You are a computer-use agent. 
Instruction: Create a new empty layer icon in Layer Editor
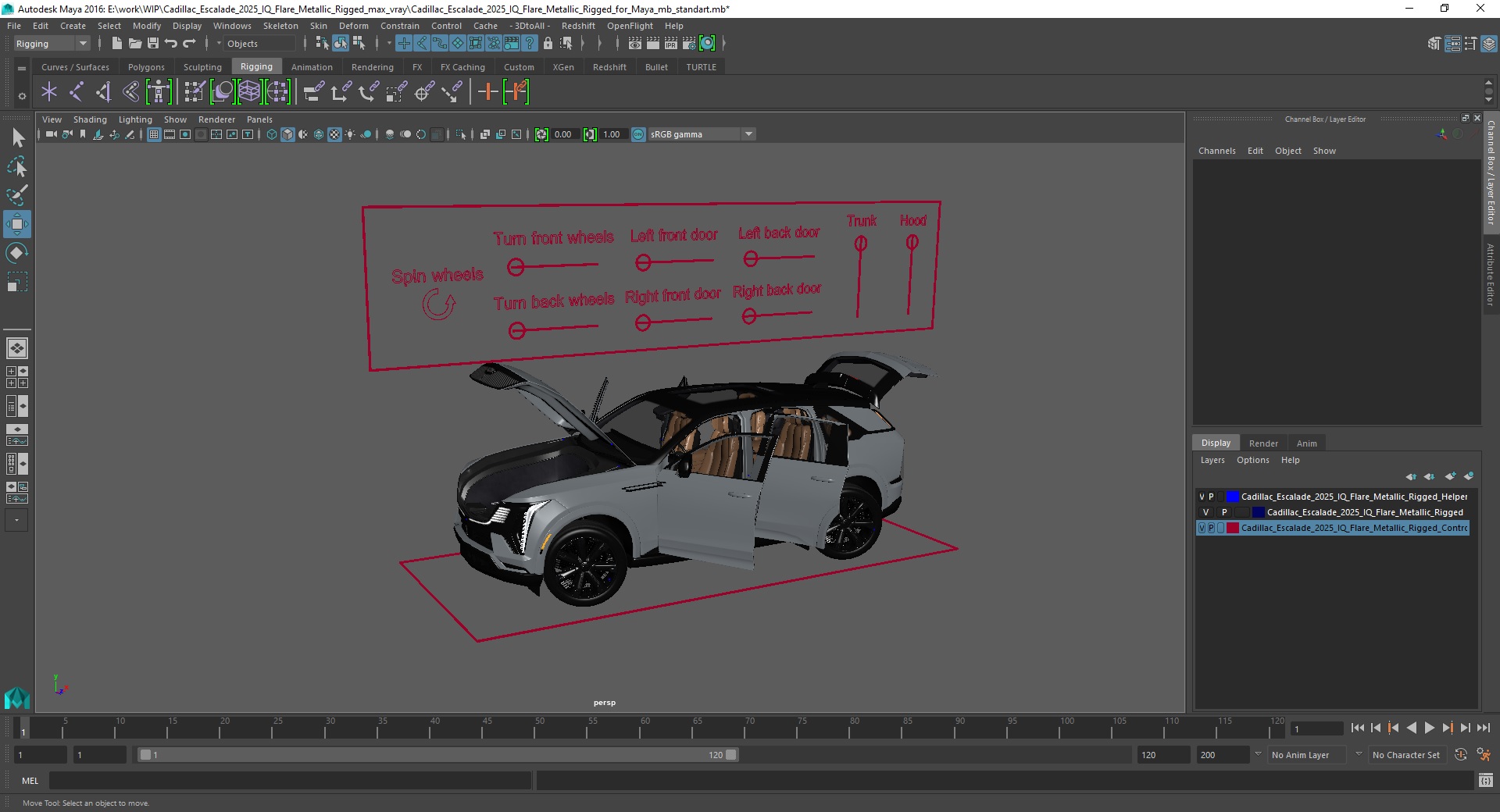click(1451, 476)
